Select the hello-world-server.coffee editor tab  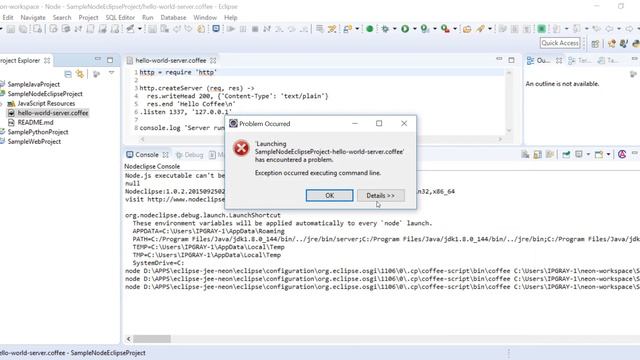[171, 60]
